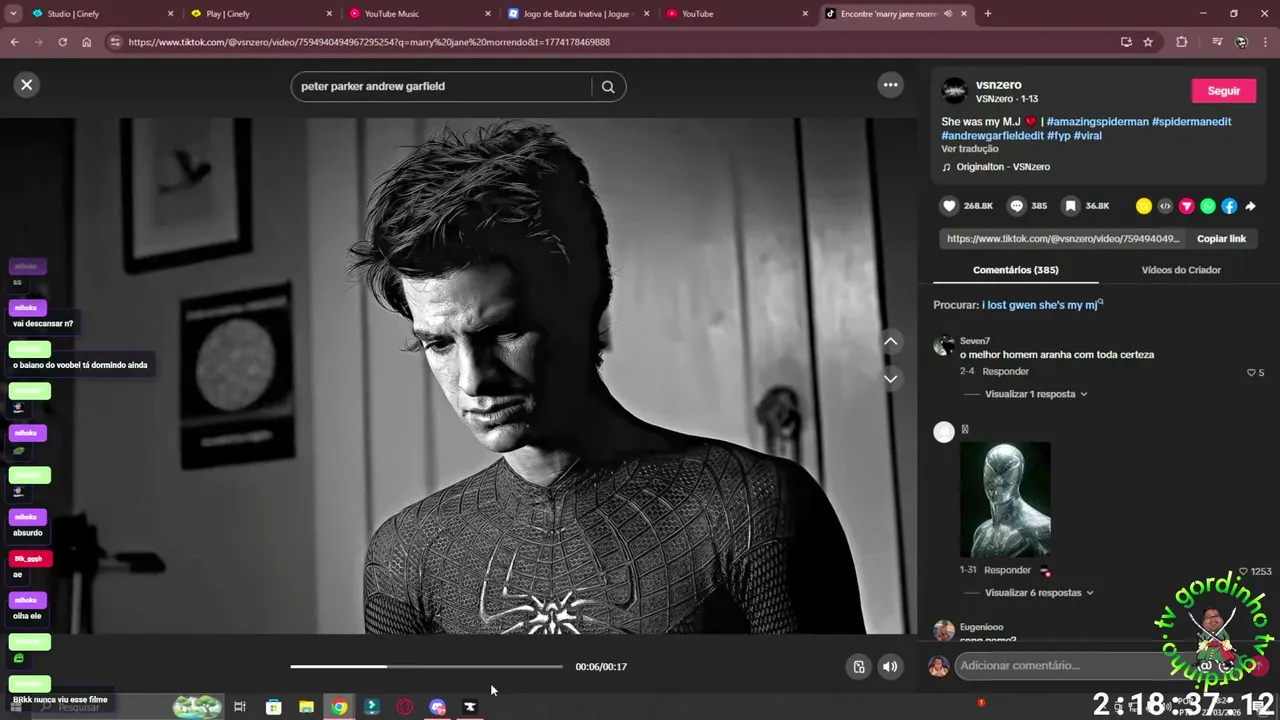Switch to 'Play | Cinefy' browser tab
The image size is (1280, 720).
coord(260,14)
